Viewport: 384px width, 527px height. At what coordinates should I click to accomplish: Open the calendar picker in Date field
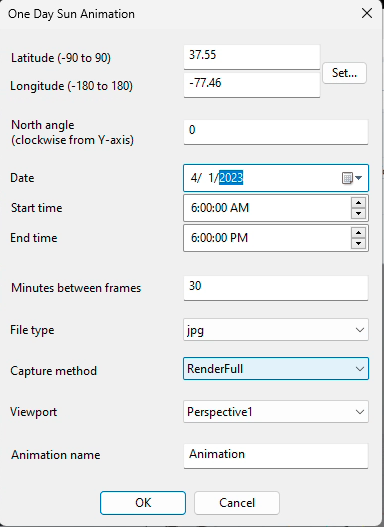click(x=351, y=178)
